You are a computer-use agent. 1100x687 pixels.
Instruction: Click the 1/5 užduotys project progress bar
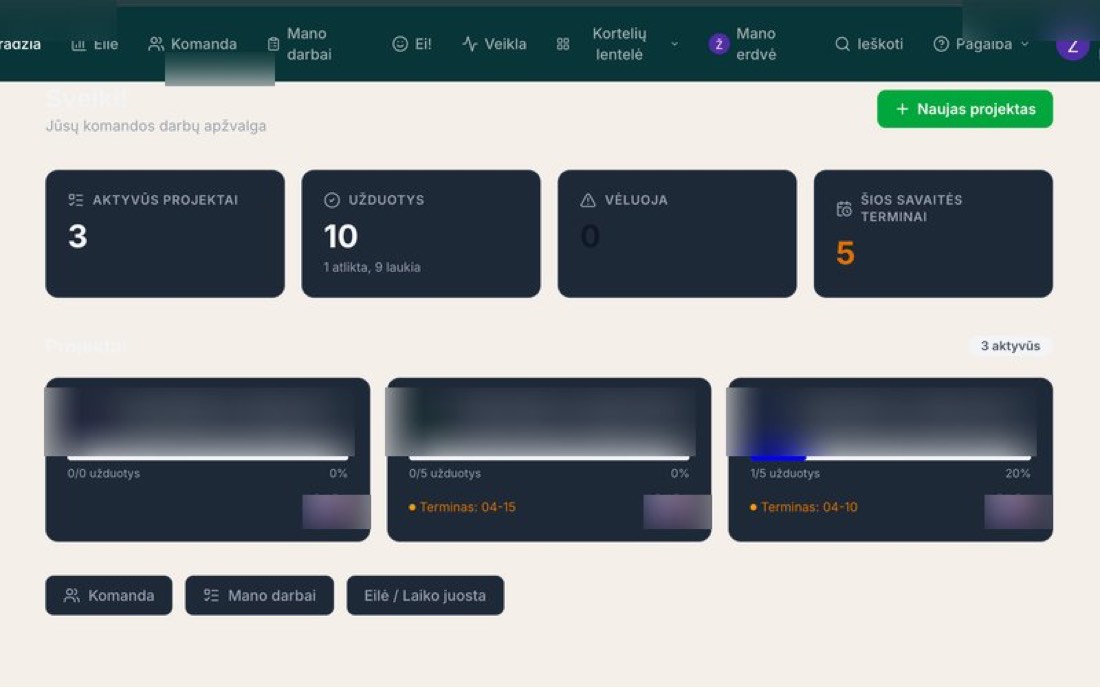tap(890, 458)
